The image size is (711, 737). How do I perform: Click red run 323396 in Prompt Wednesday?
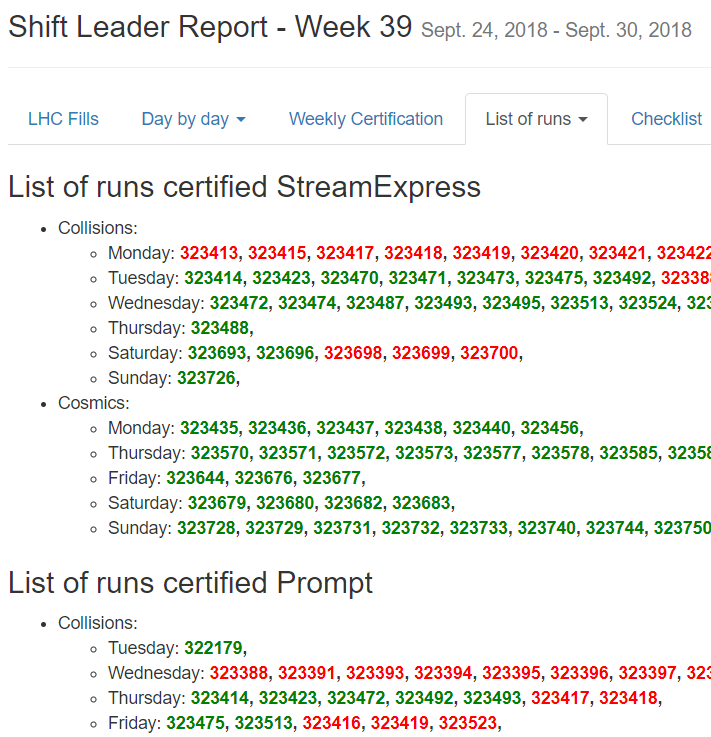pyautogui.click(x=579, y=673)
